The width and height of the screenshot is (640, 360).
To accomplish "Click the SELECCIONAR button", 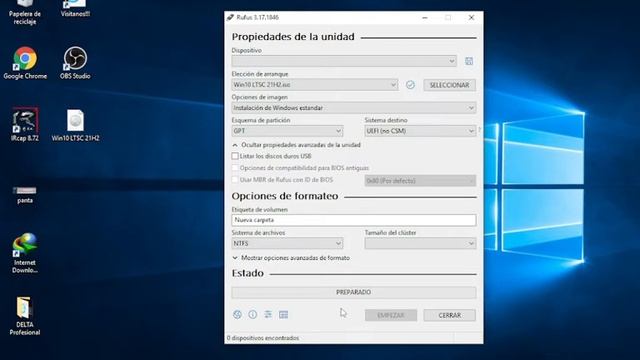I will point(449,85).
